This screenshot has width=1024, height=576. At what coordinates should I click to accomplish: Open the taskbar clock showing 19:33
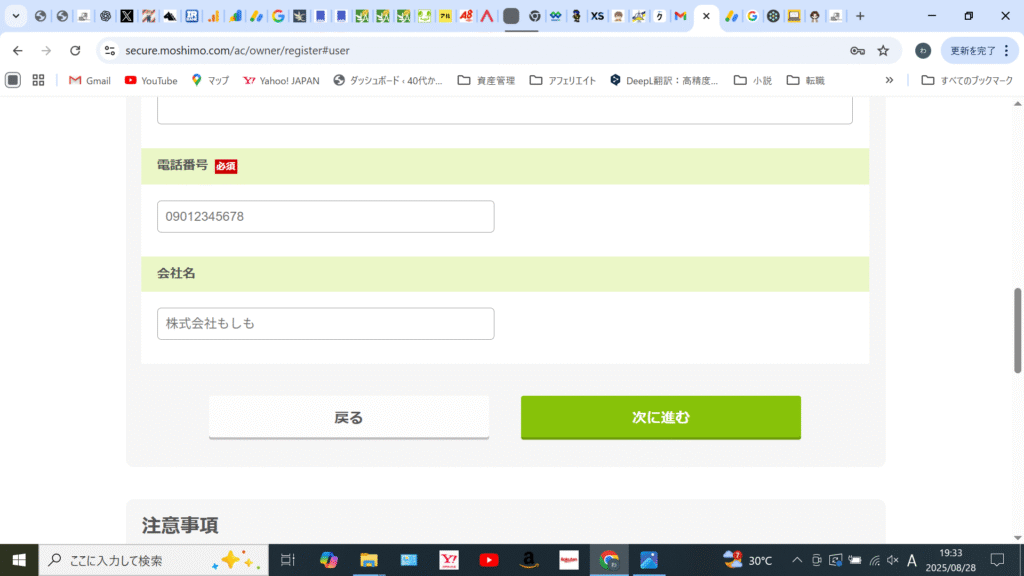coord(950,560)
